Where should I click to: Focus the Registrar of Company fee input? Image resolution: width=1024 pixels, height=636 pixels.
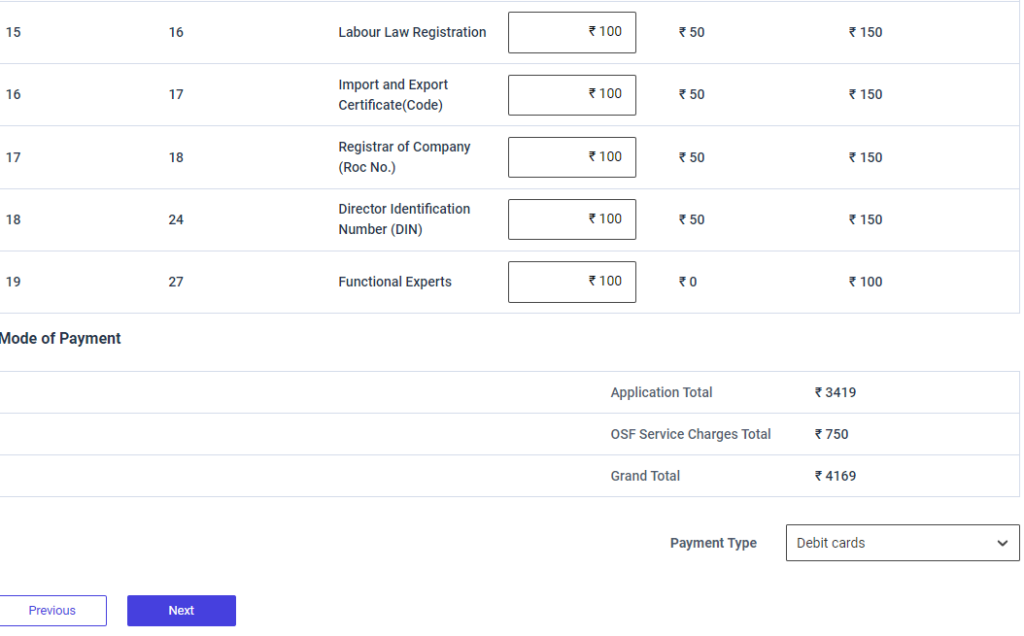click(x=571, y=157)
